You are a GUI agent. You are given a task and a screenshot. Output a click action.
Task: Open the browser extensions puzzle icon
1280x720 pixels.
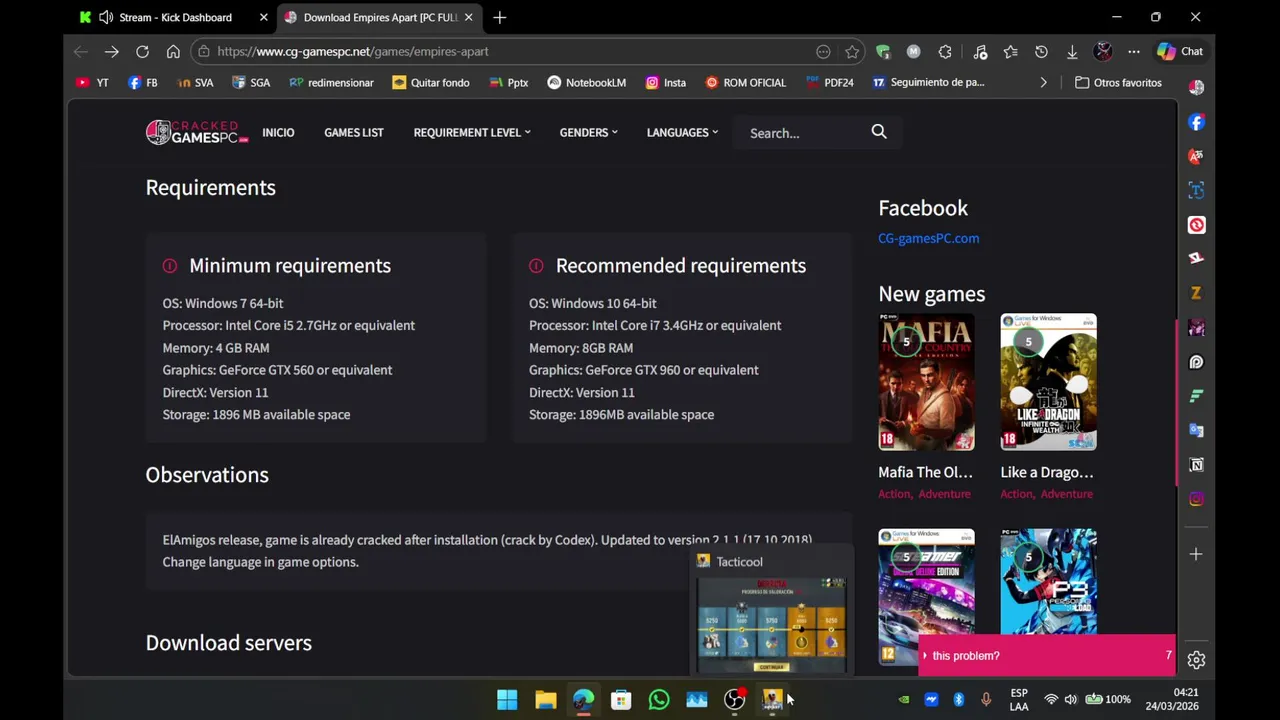(x=945, y=51)
